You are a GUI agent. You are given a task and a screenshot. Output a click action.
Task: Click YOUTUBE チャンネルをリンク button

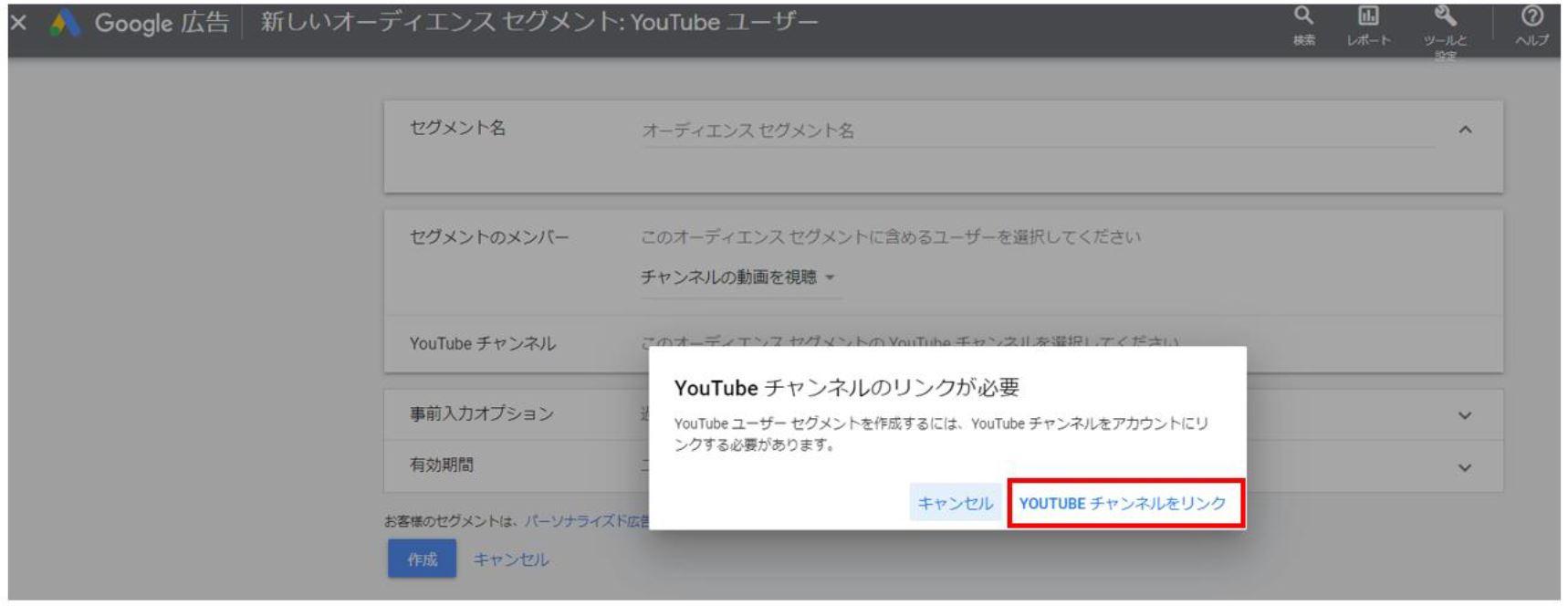(1125, 503)
